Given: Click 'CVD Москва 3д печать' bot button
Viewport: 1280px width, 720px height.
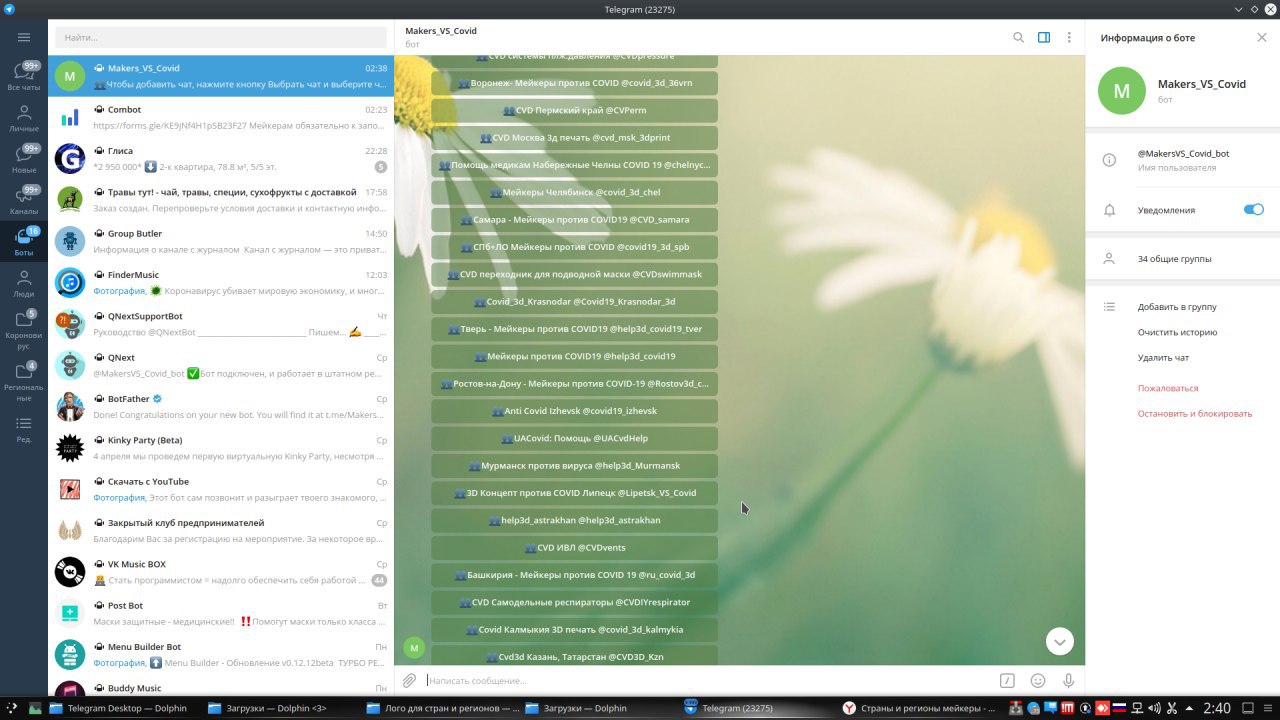Looking at the screenshot, I should click(574, 137).
